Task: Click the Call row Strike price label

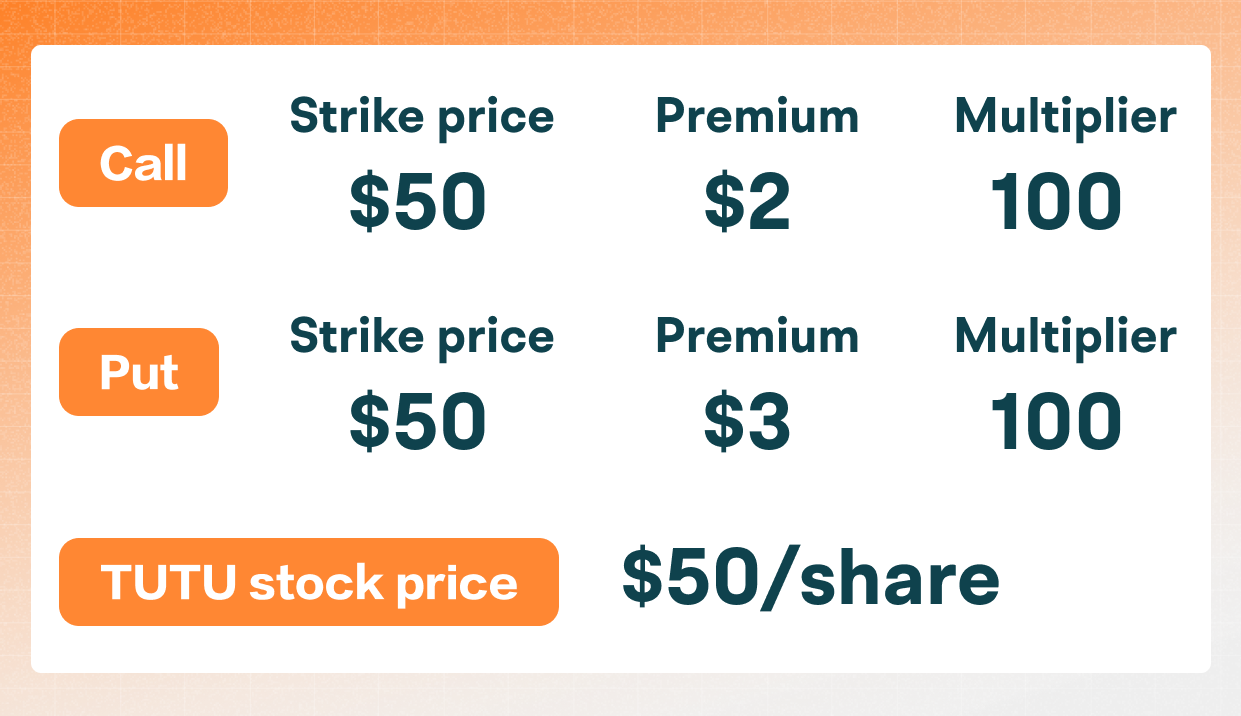Action: pyautogui.click(x=421, y=117)
